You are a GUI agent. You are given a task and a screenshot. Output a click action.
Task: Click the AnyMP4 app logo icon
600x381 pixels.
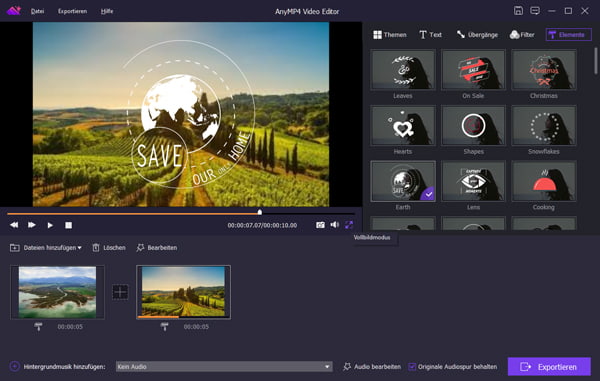pyautogui.click(x=14, y=11)
